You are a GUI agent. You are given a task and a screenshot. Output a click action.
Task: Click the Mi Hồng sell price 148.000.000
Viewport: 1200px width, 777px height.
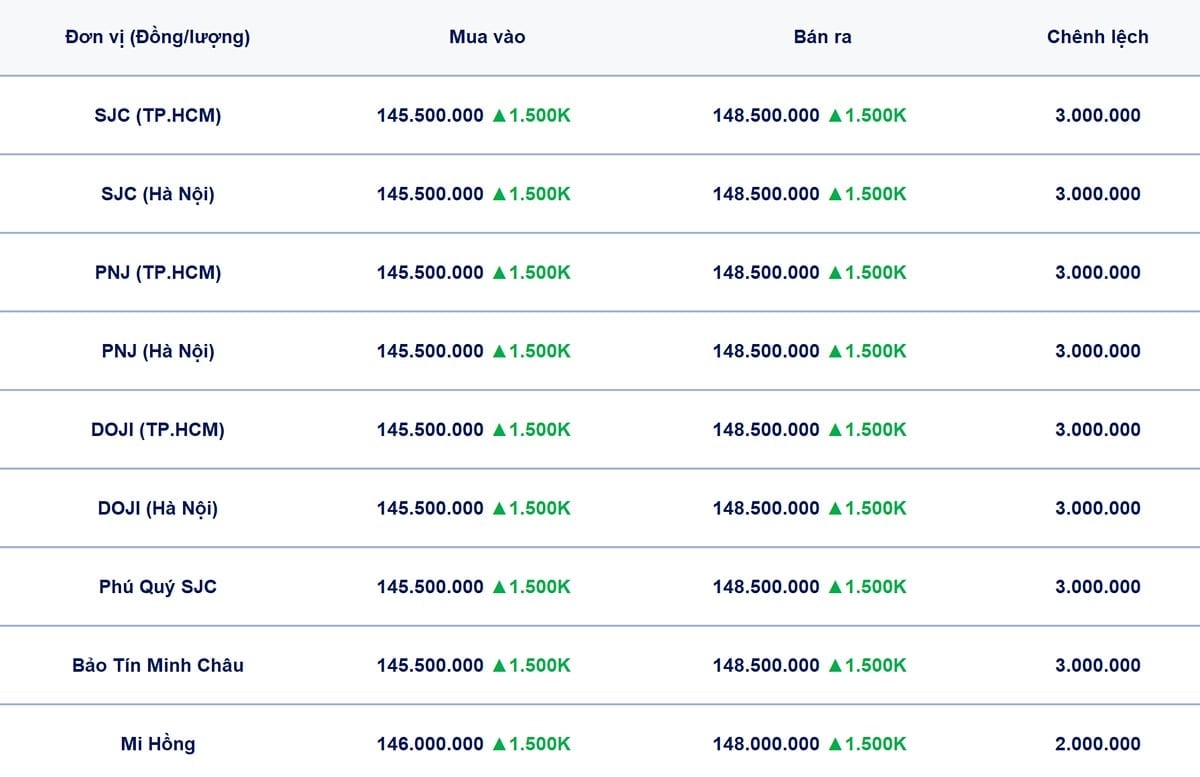click(766, 744)
